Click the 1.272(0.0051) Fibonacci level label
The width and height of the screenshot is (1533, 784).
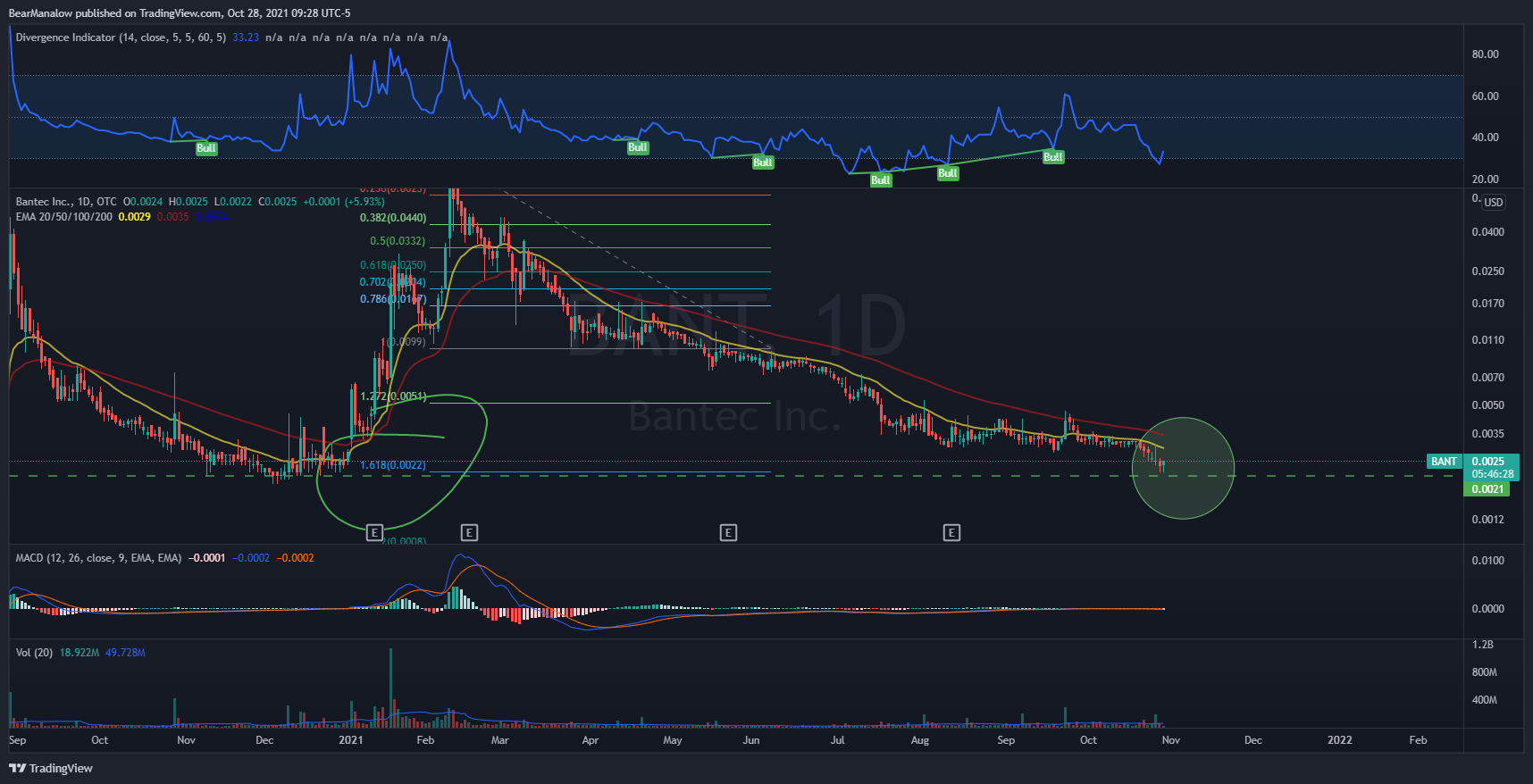pos(393,396)
